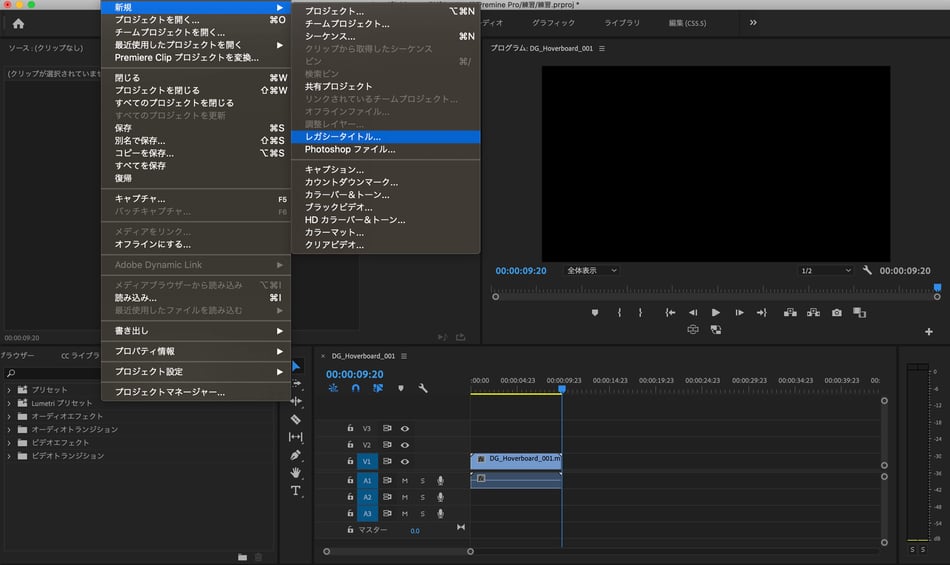Select the Pen tool
The height and width of the screenshot is (565, 950).
coord(296,455)
